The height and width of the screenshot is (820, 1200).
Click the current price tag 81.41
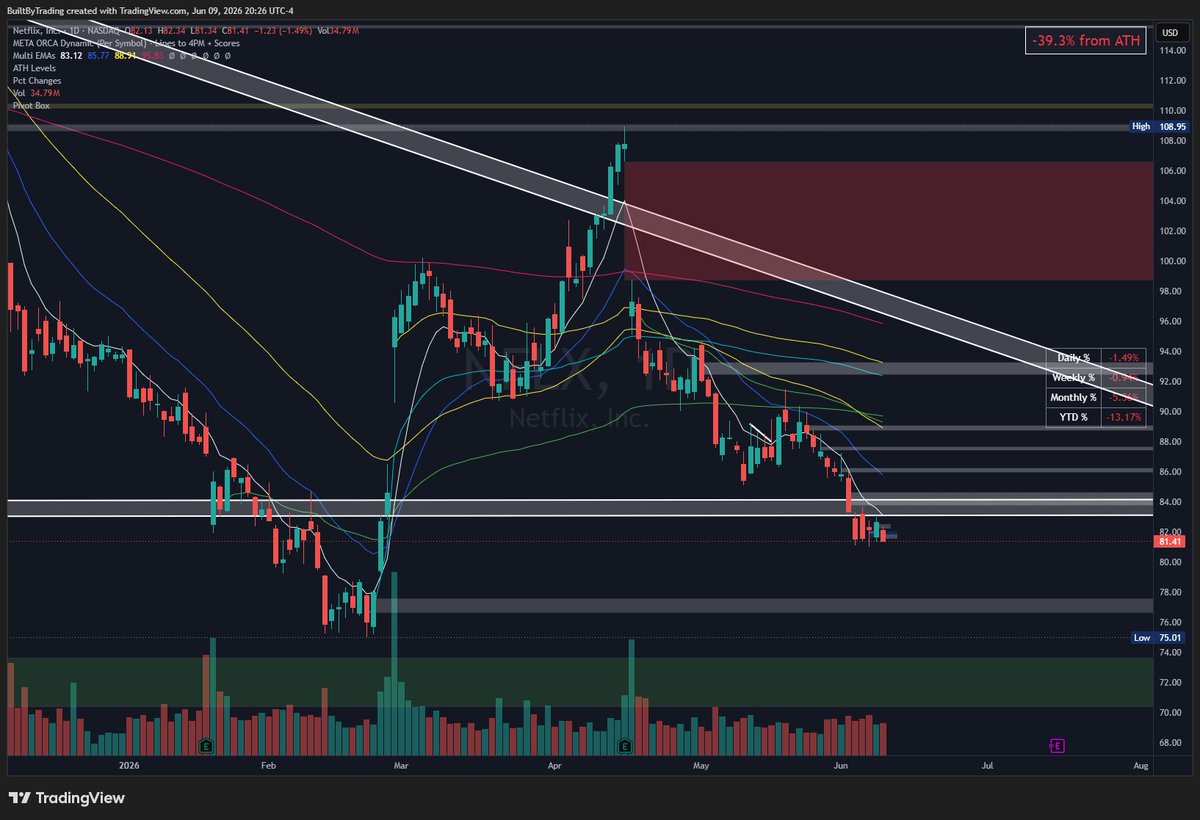[x=1169, y=541]
